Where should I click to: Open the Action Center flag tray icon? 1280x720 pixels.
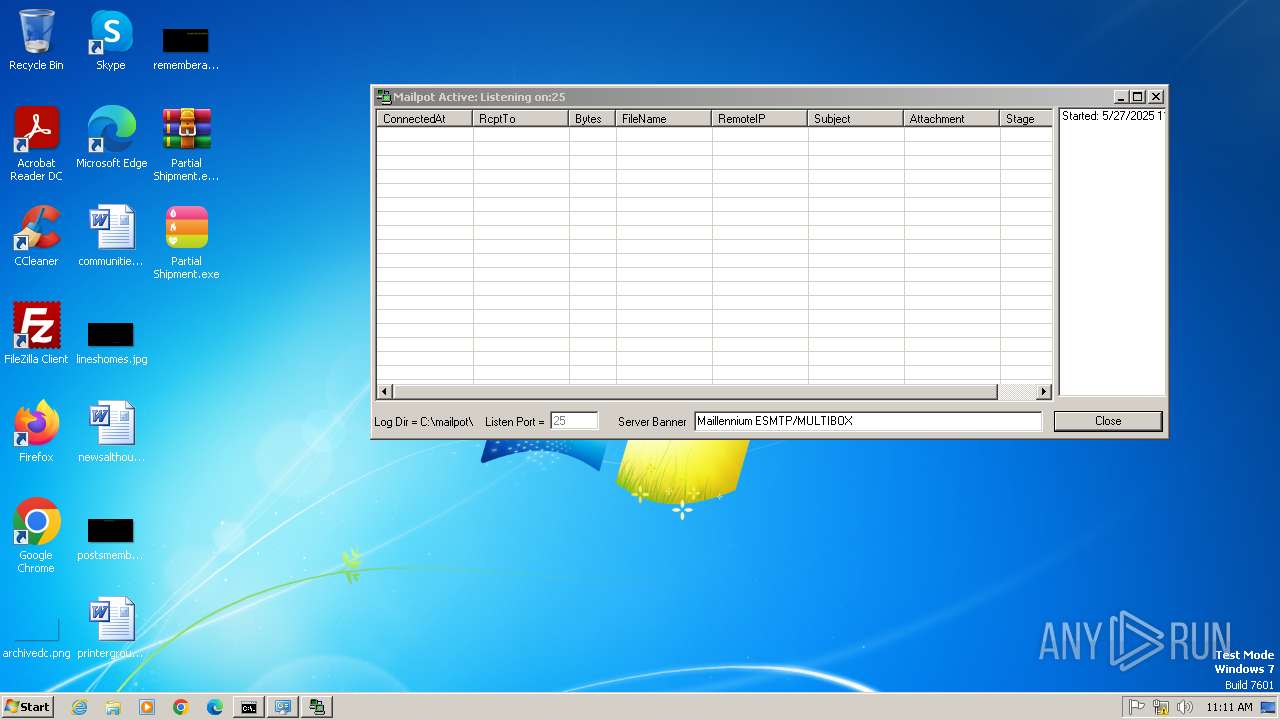coord(1136,707)
